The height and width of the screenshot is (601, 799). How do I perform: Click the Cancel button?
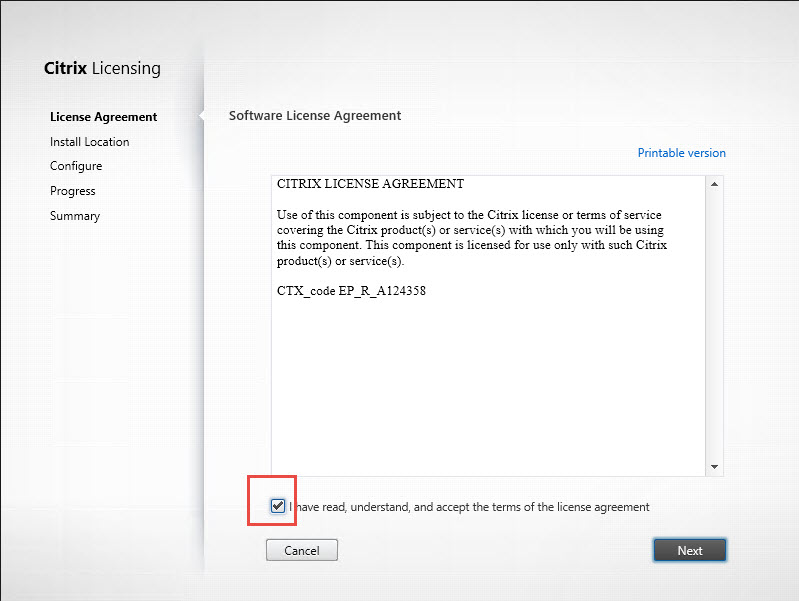[302, 551]
